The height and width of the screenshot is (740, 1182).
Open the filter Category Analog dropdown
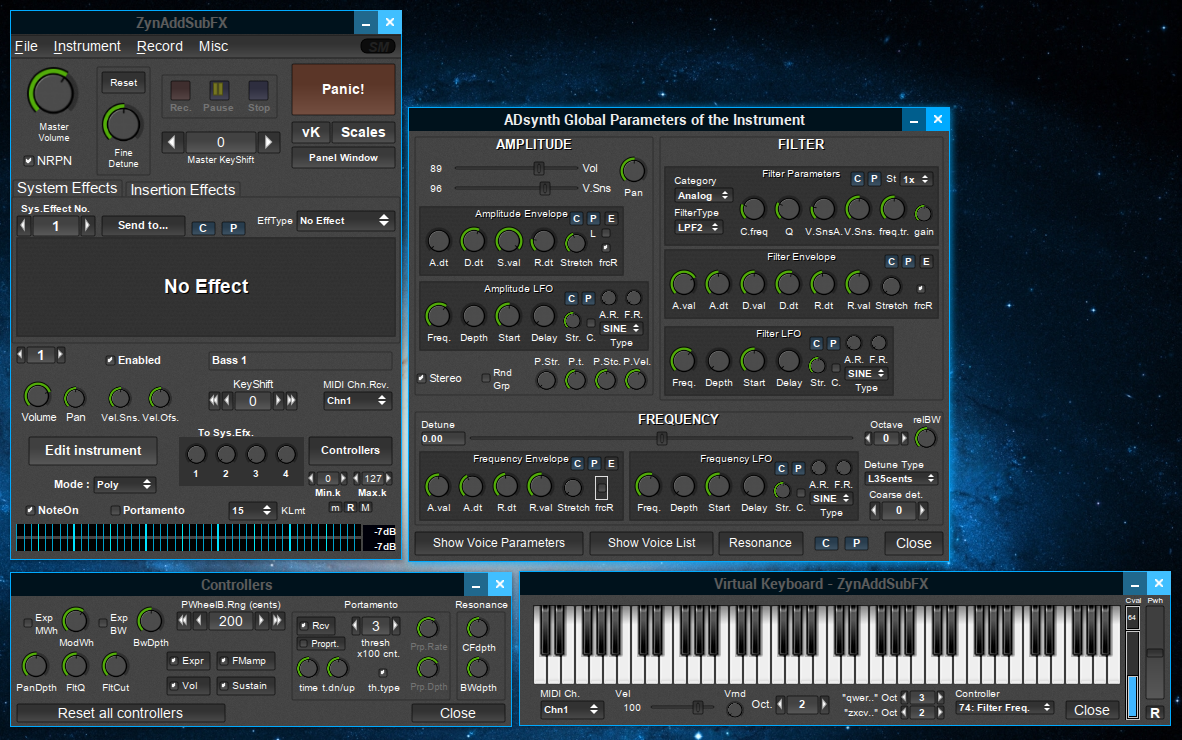pos(703,195)
